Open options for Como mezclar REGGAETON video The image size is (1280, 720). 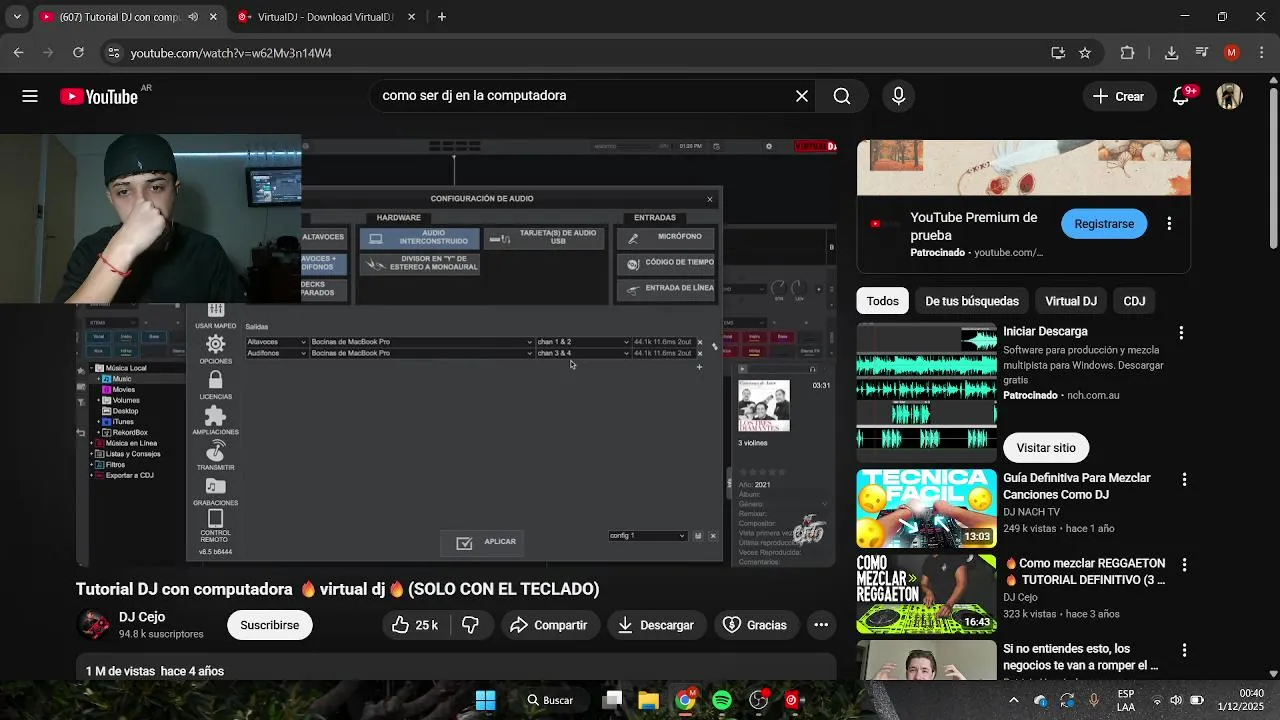tap(1184, 565)
